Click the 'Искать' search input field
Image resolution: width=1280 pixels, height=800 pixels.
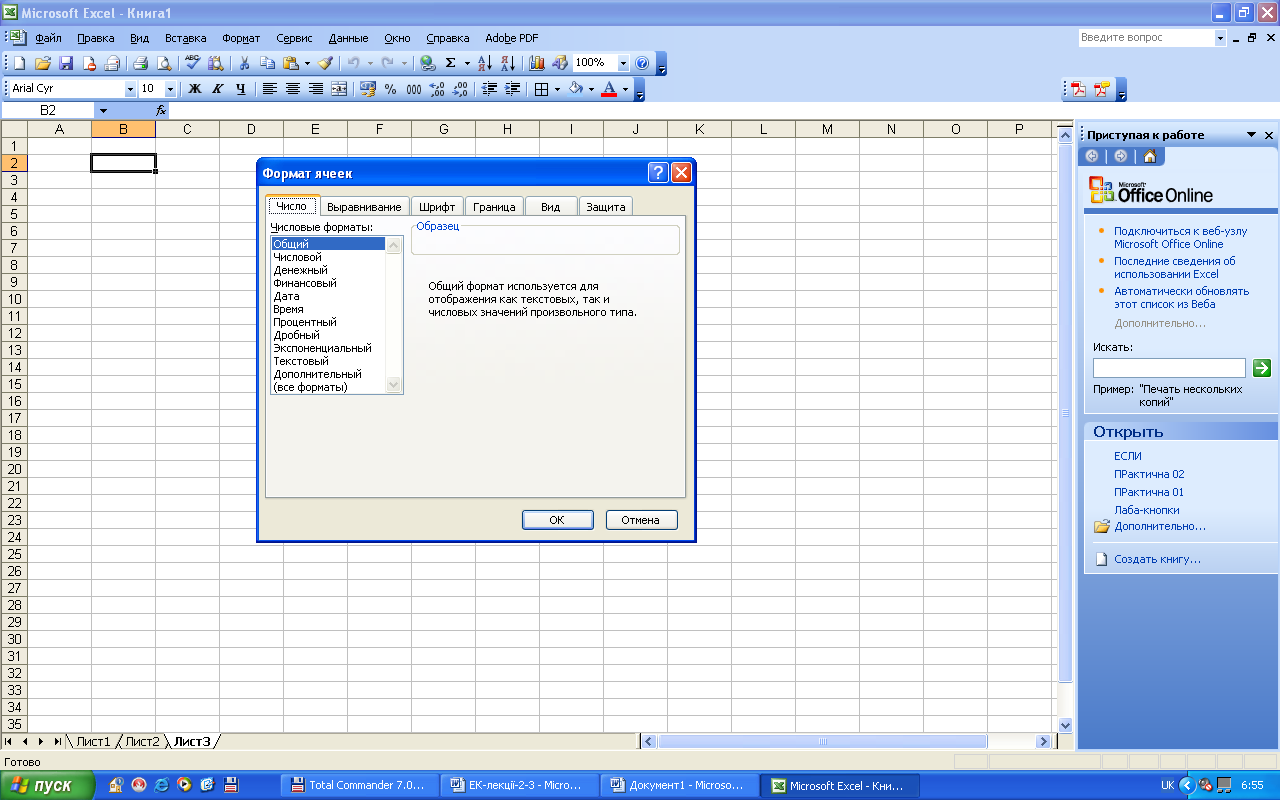click(1169, 368)
